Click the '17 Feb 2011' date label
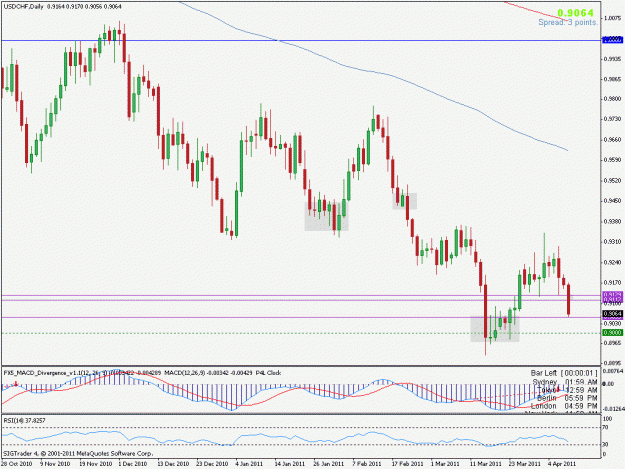Screen dimensions: 625x469 [407, 464]
